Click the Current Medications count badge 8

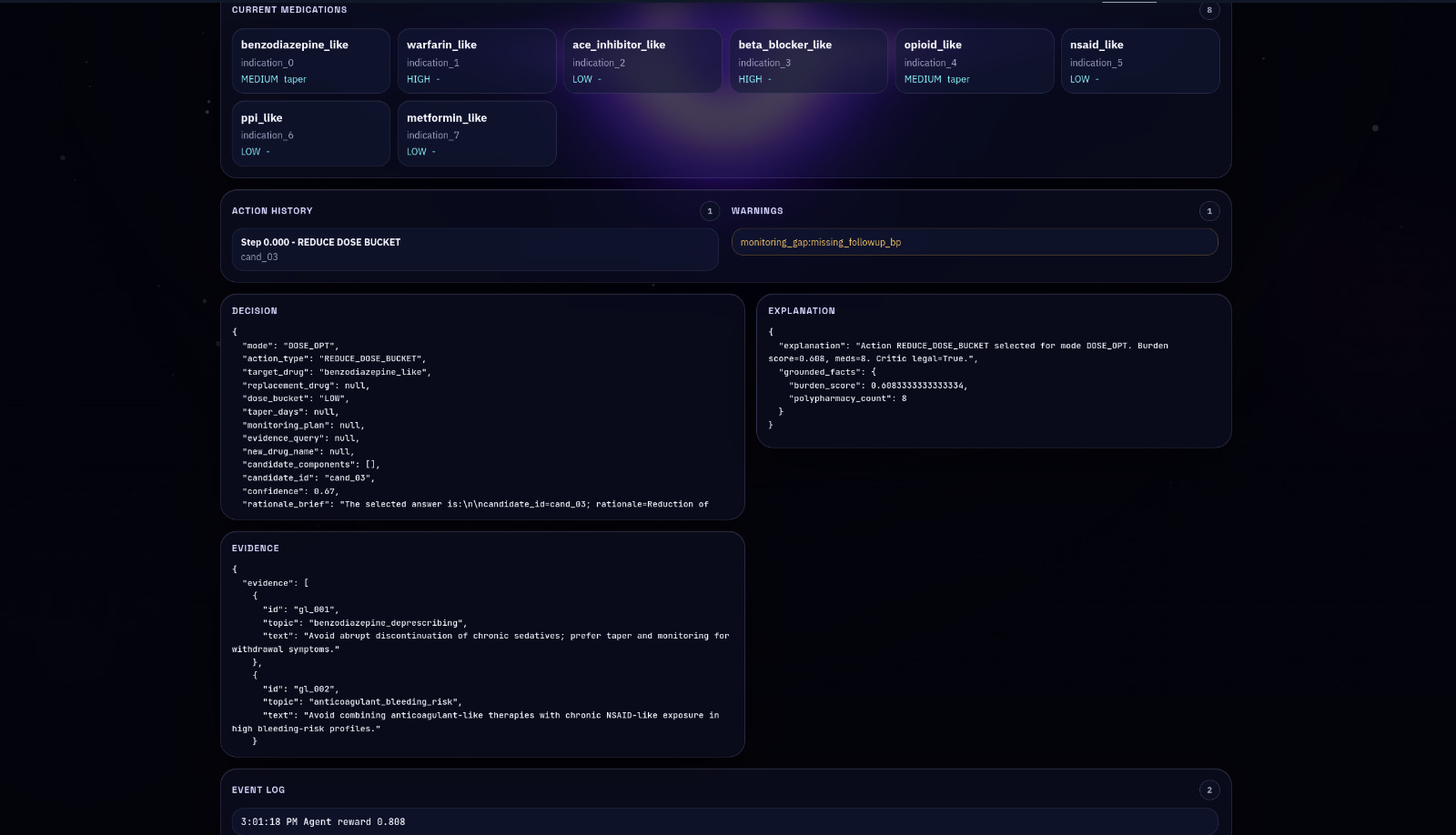[x=1209, y=10]
